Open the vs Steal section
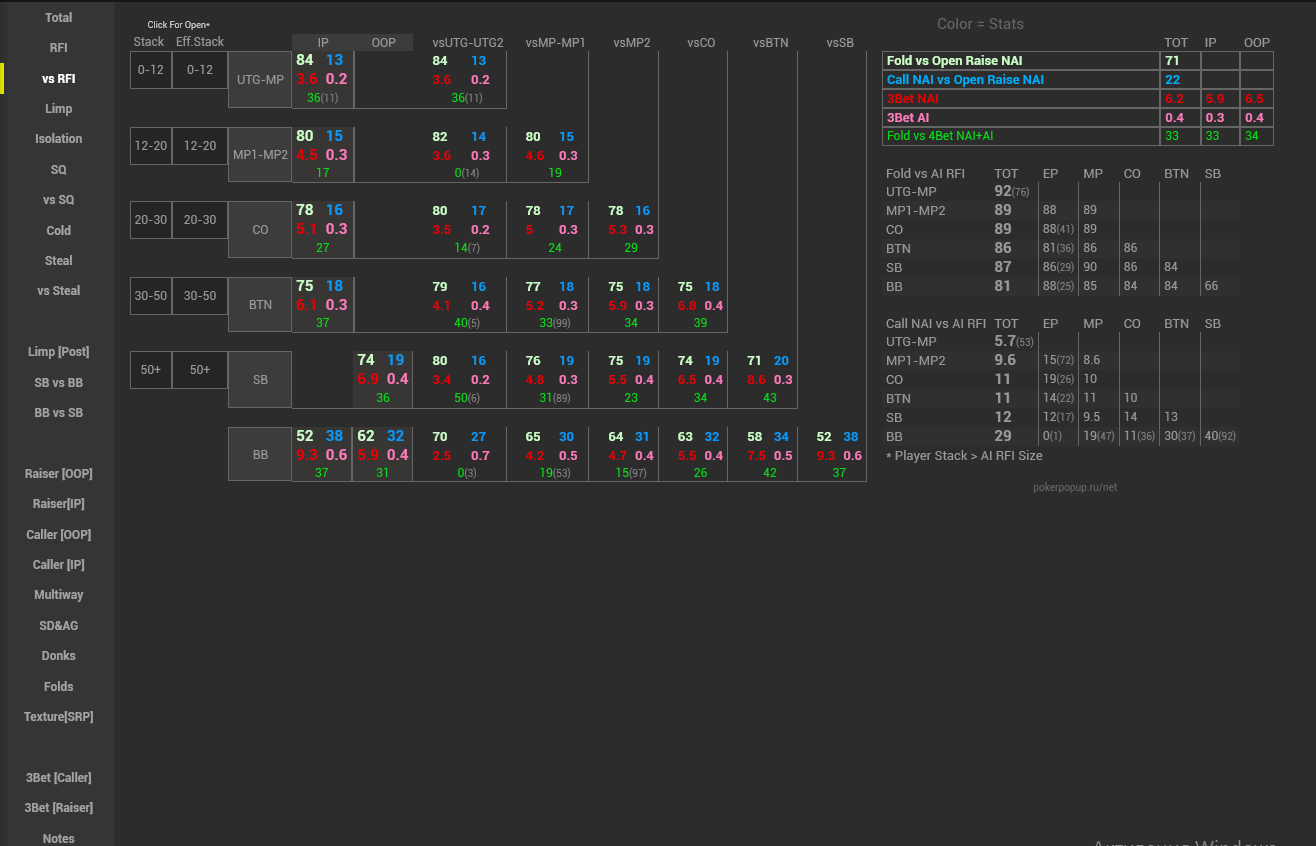The width and height of the screenshot is (1316, 846). point(58,291)
